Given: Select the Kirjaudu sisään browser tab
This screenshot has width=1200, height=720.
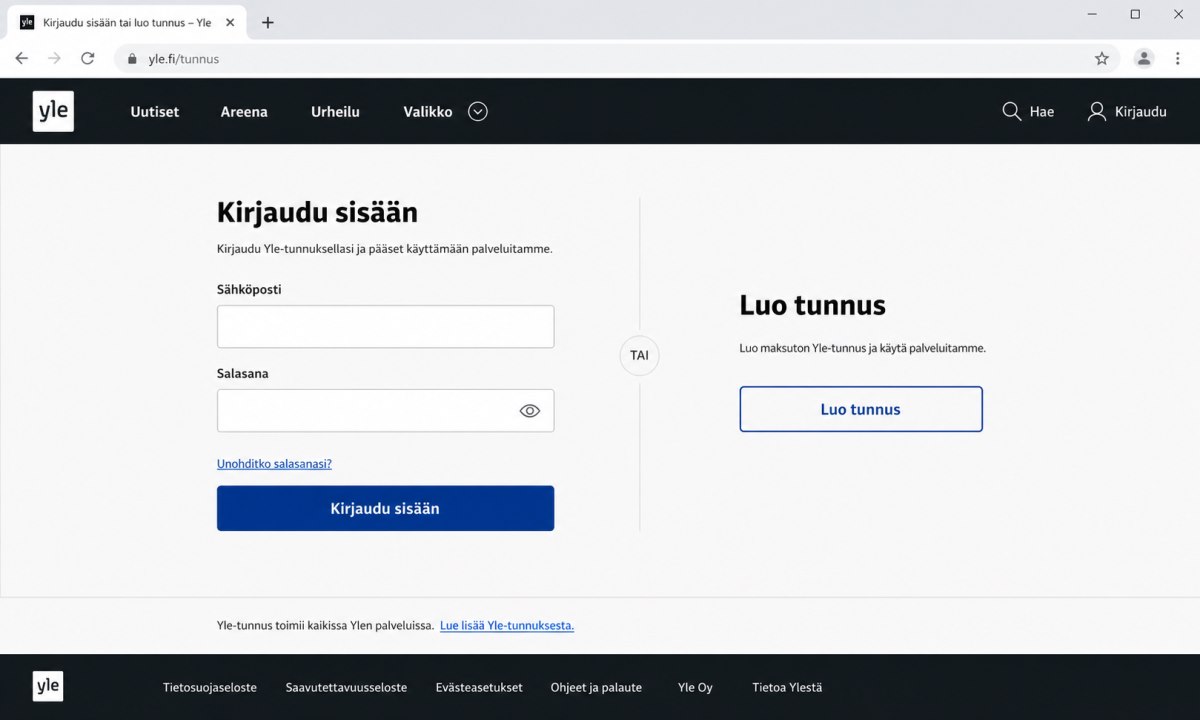Looking at the screenshot, I should coord(127,22).
